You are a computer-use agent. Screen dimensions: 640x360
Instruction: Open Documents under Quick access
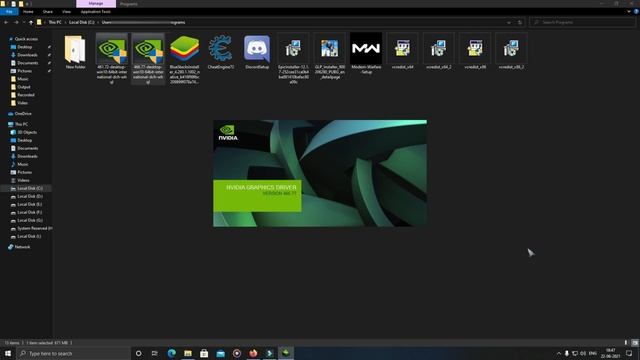pyautogui.click(x=27, y=63)
